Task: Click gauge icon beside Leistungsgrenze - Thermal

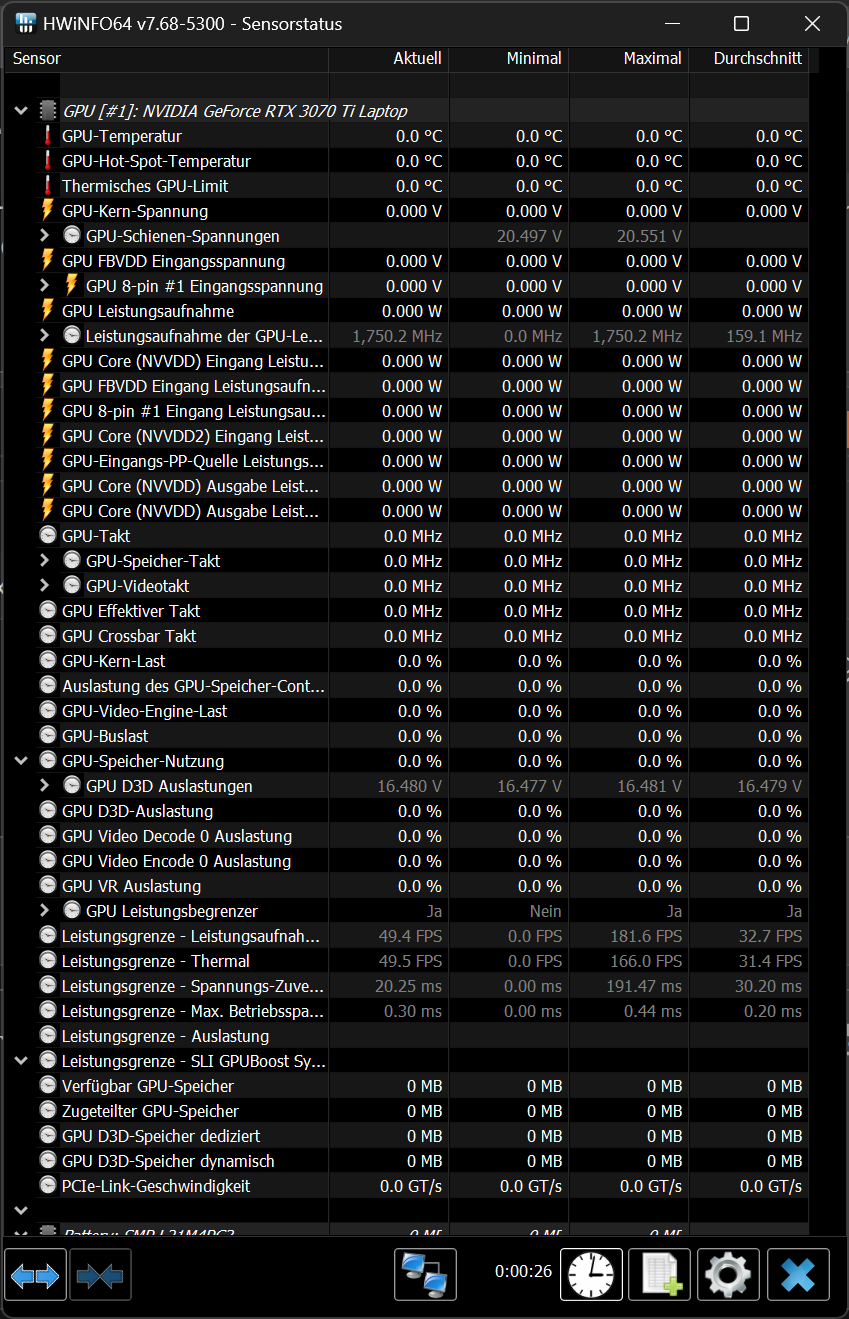Action: coord(48,961)
